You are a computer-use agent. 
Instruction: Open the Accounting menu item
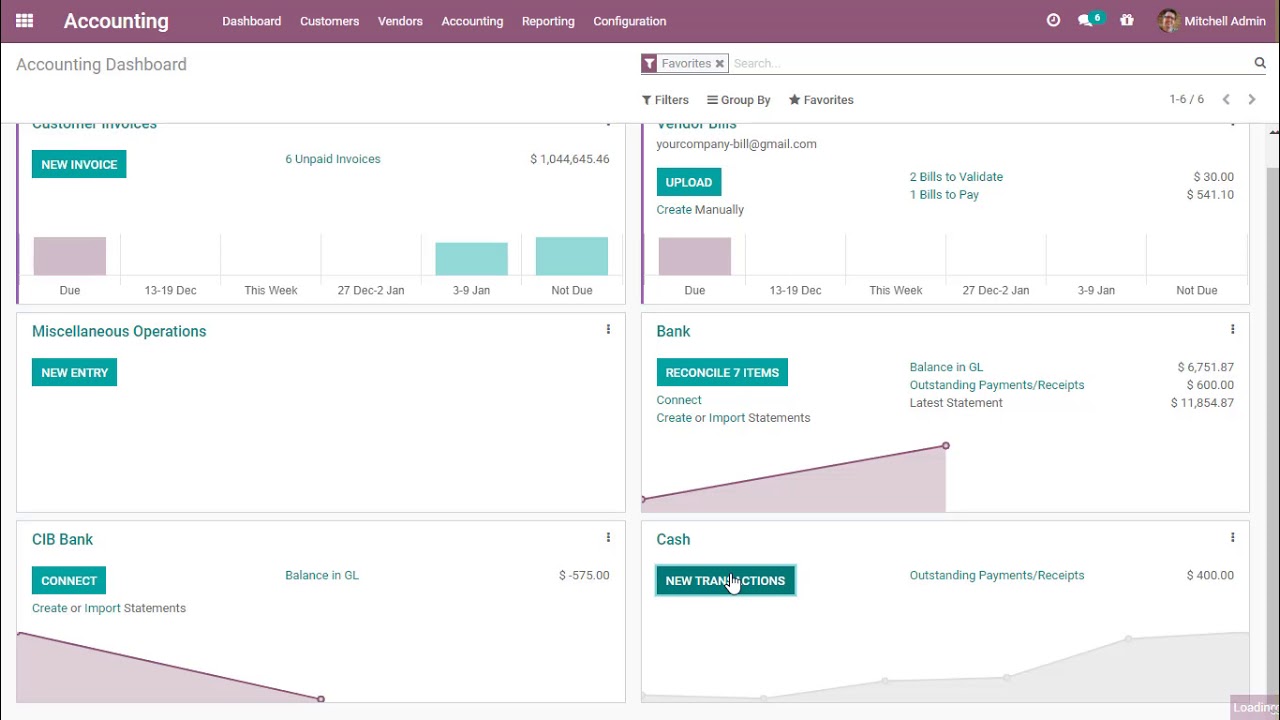[472, 21]
